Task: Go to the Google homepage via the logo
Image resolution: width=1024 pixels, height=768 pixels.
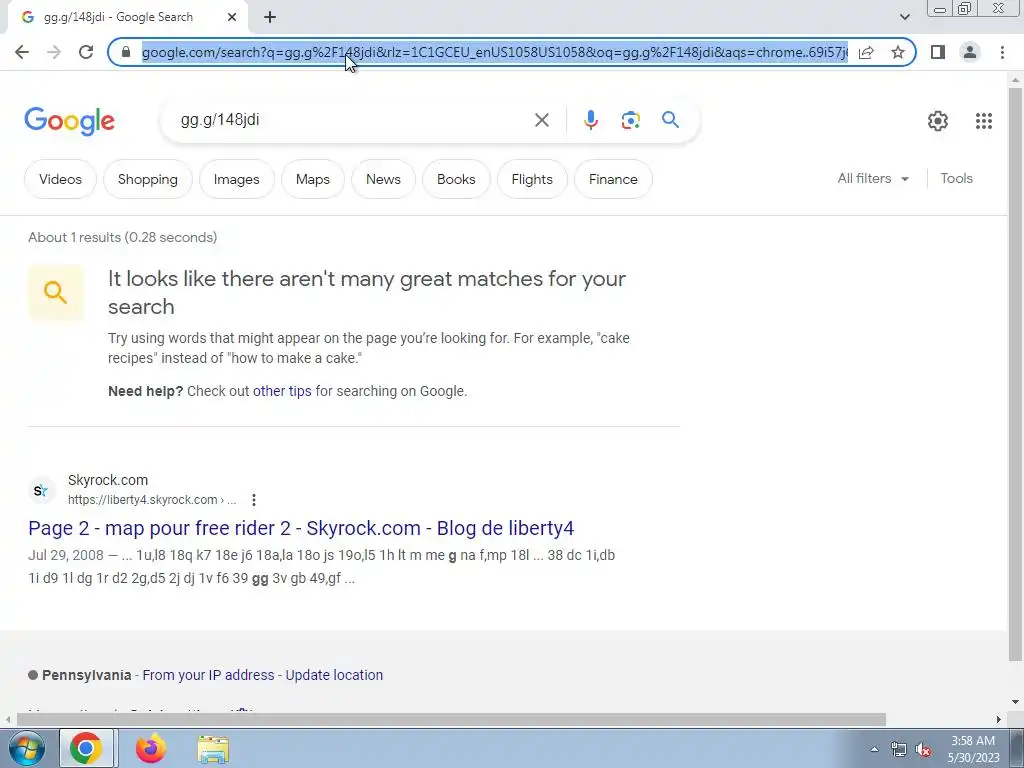Action: [x=70, y=121]
